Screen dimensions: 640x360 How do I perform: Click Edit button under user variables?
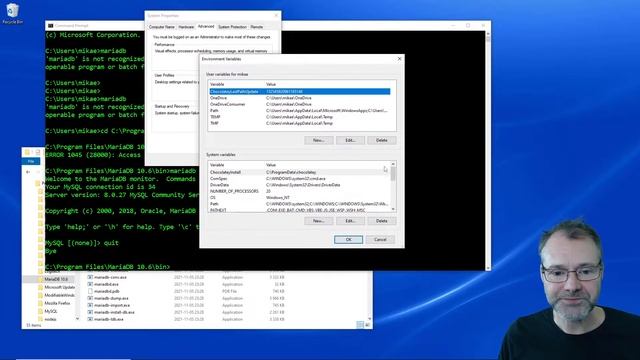[x=350, y=140]
